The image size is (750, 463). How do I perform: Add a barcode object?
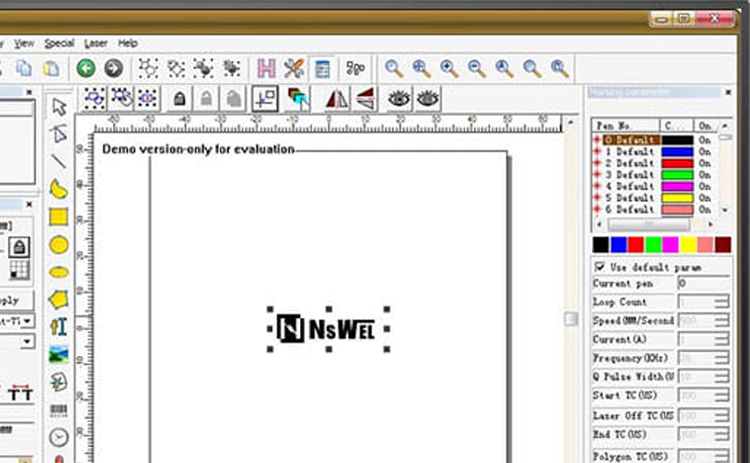tap(58, 410)
